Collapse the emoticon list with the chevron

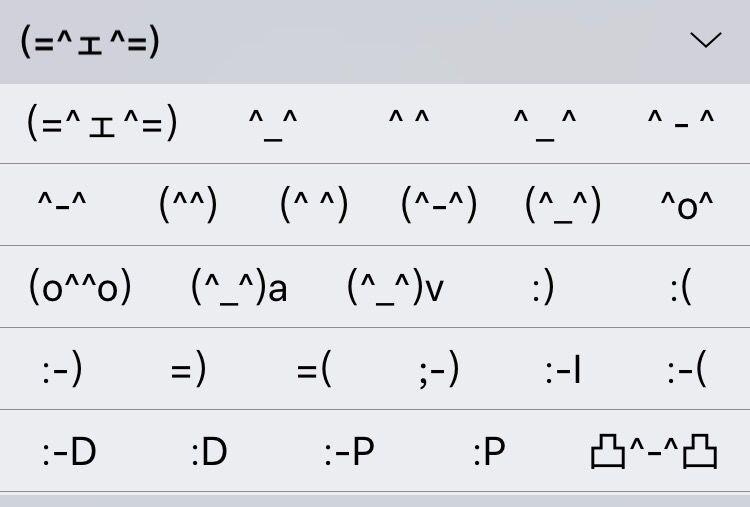click(x=705, y=40)
